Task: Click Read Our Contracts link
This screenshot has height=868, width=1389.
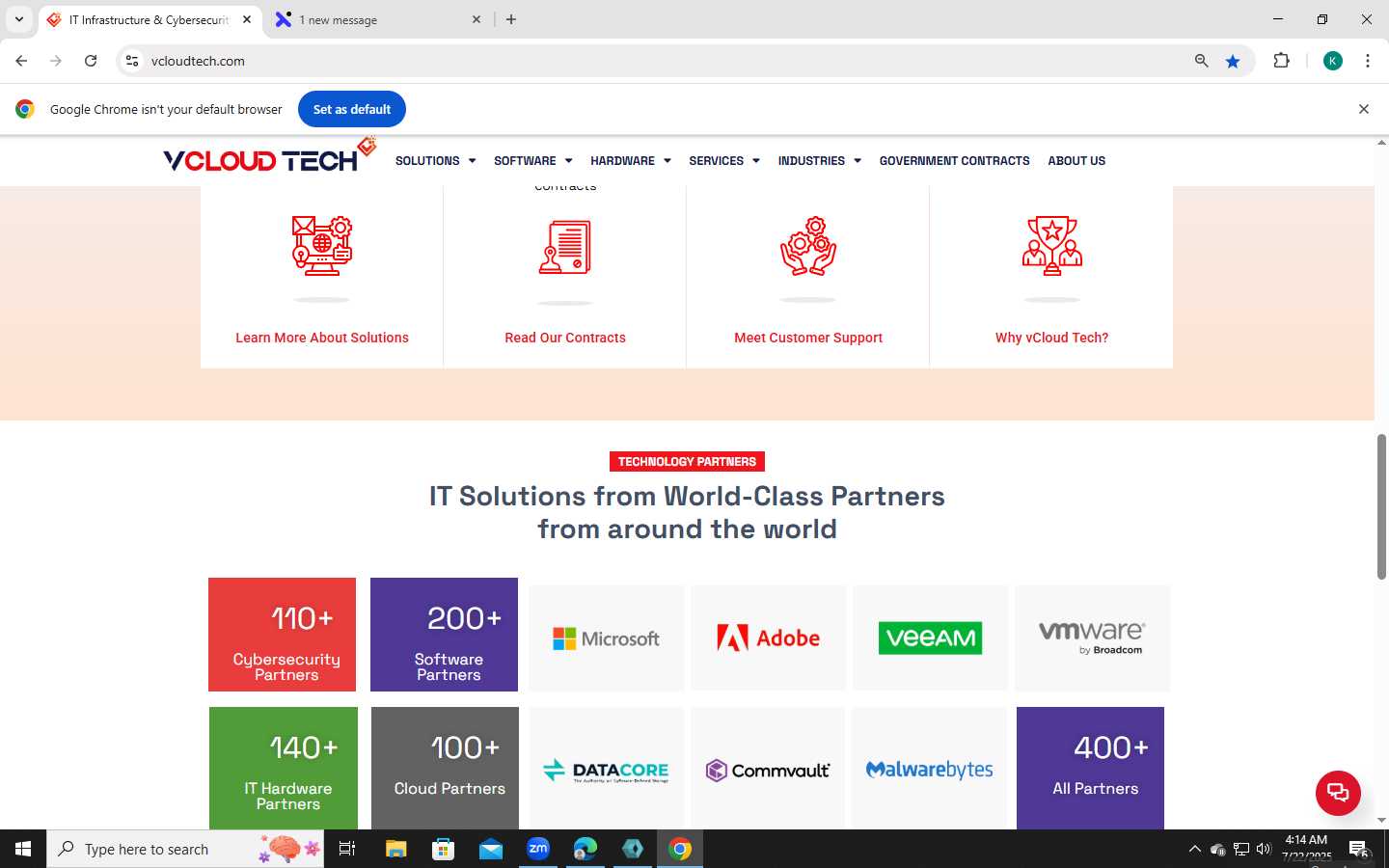Action: [x=565, y=338]
